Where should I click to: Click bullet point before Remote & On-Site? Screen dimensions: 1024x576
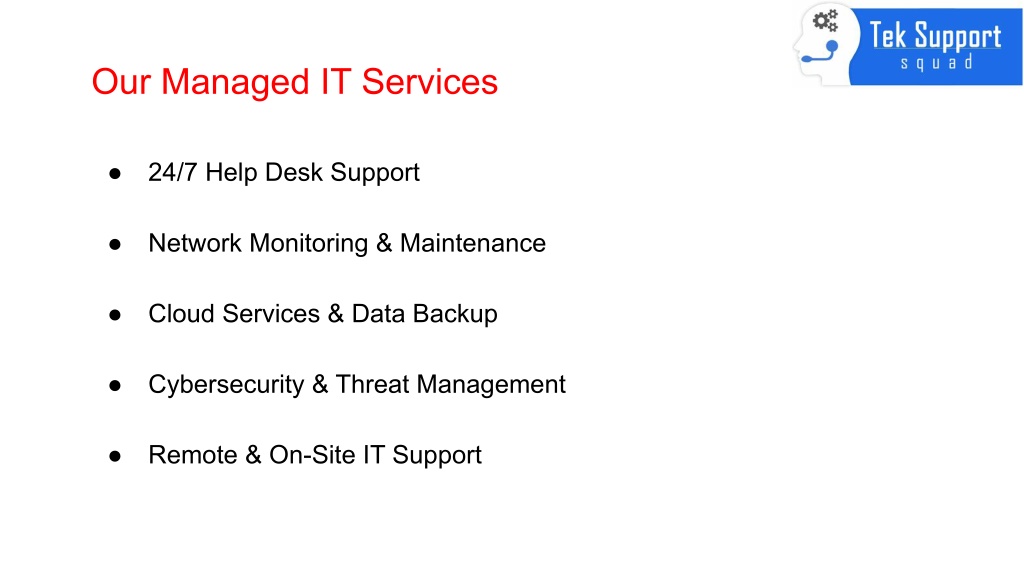(x=115, y=456)
